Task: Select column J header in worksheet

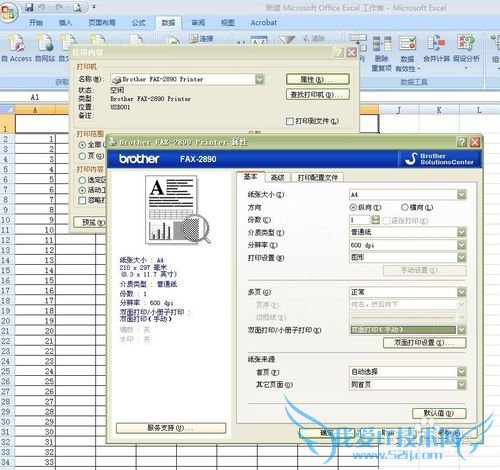Action: (399, 110)
